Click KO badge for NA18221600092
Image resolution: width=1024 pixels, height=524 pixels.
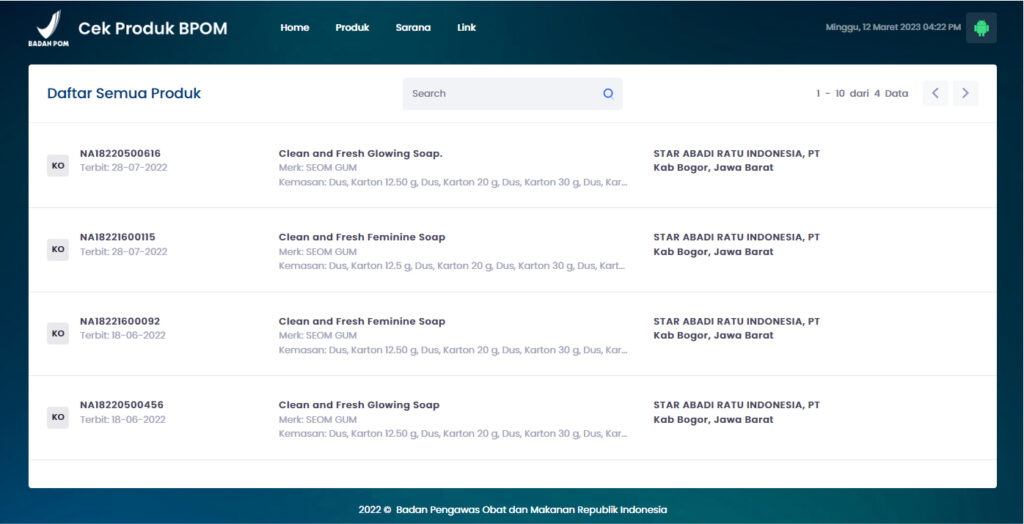point(58,333)
